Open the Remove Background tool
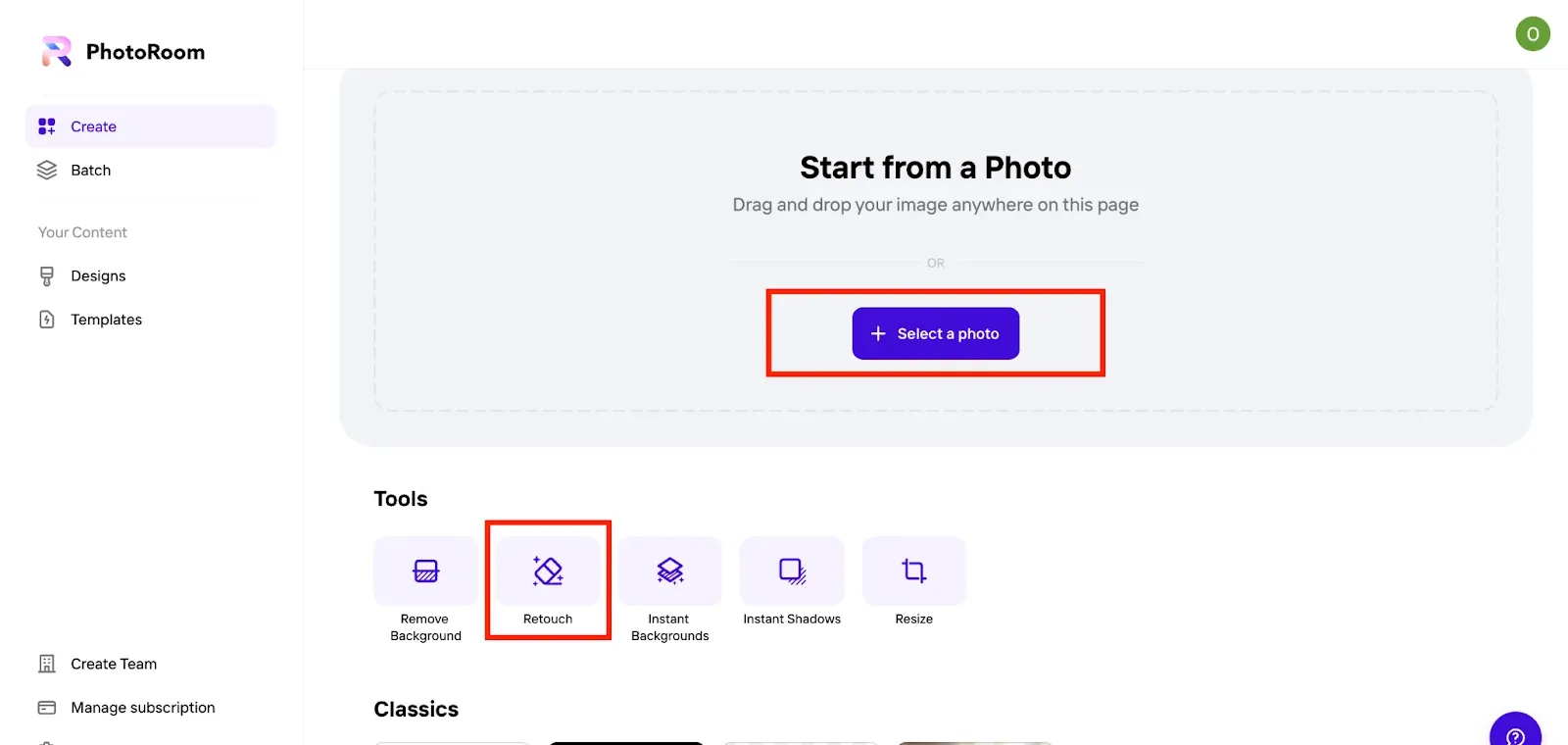 pos(425,571)
